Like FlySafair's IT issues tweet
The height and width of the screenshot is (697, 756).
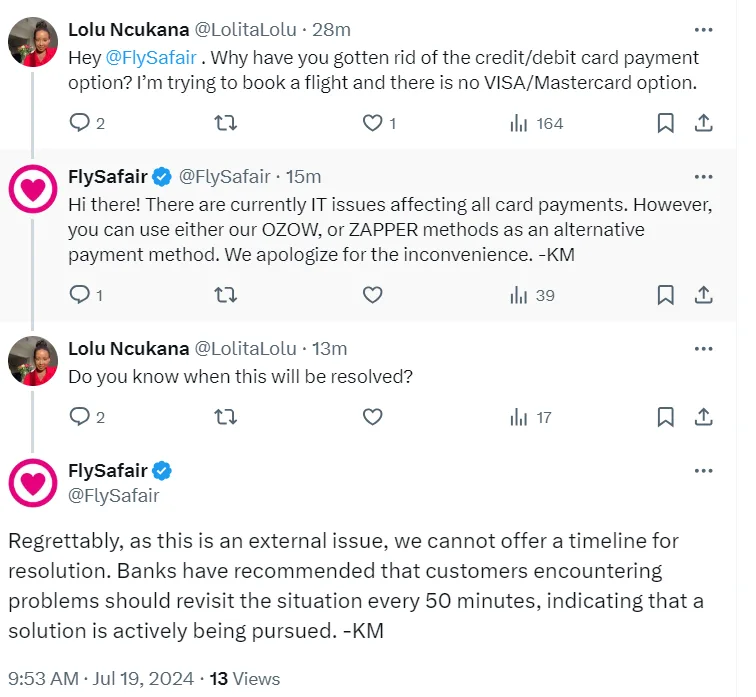tap(373, 295)
